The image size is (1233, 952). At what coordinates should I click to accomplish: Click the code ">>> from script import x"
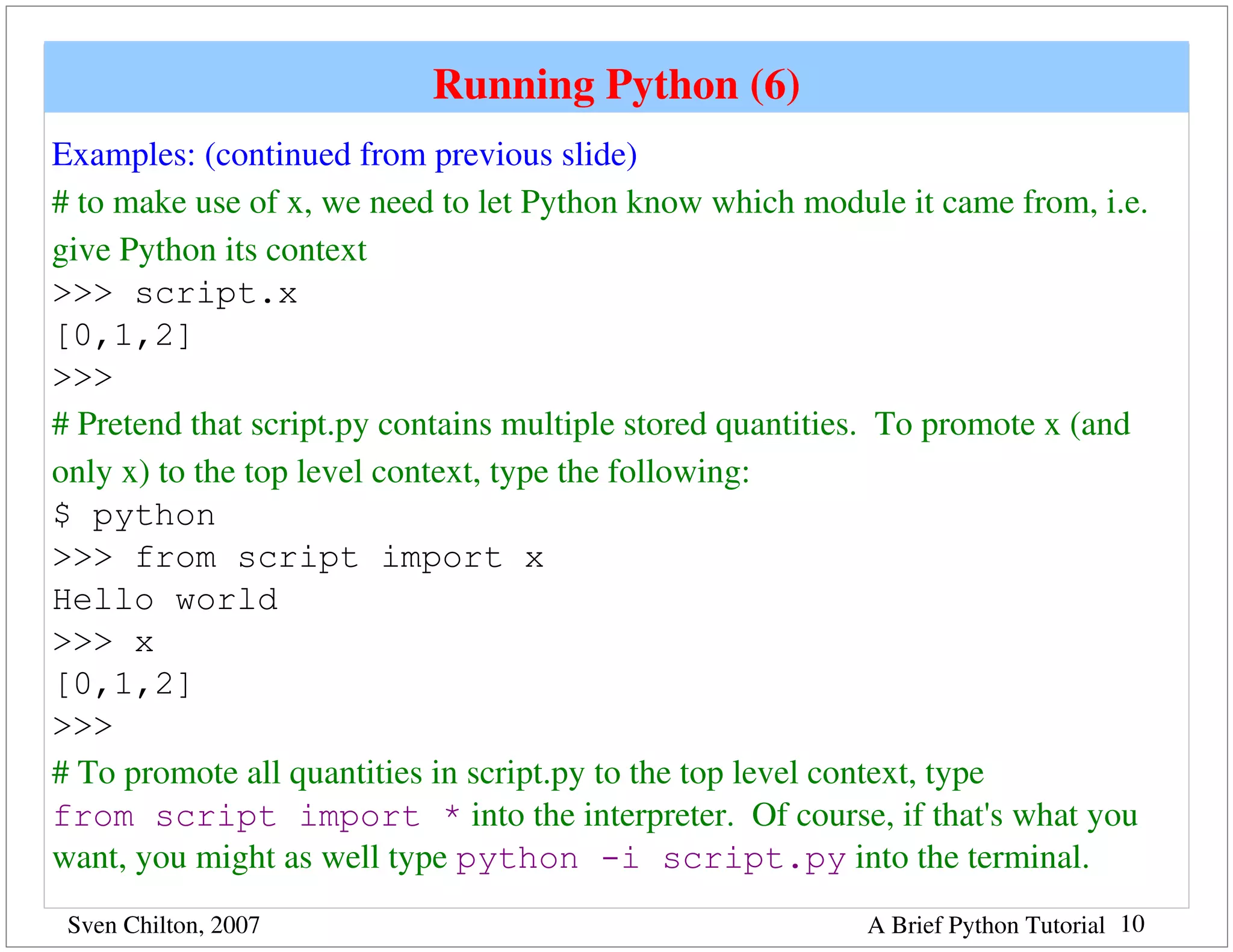click(298, 557)
